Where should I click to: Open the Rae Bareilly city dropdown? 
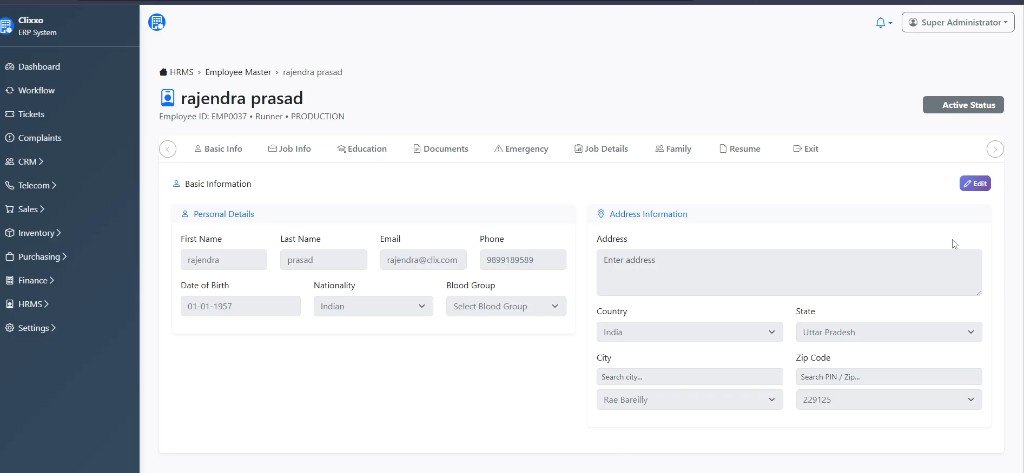click(x=690, y=400)
